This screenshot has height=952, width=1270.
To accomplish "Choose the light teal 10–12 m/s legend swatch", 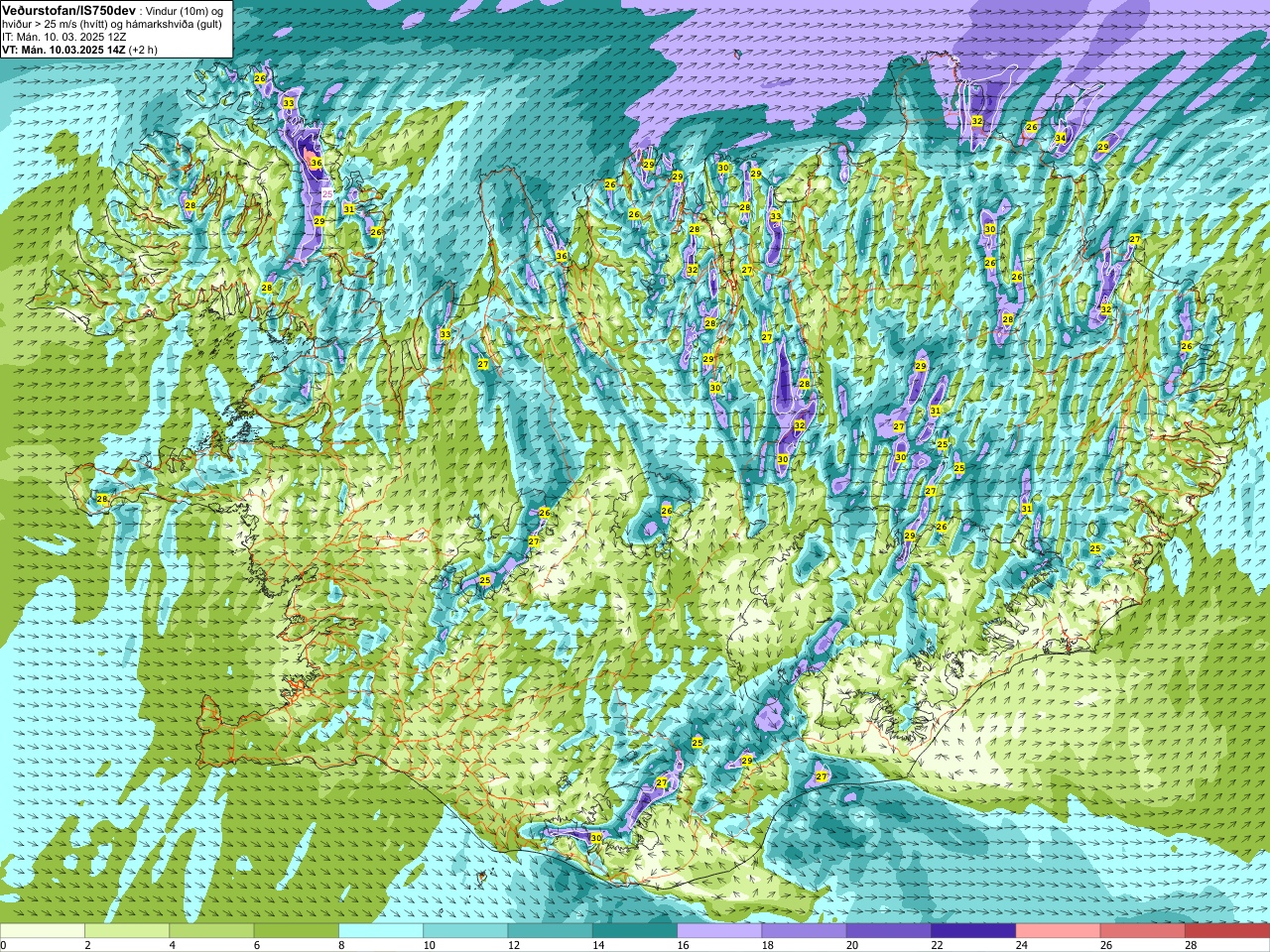I will tap(465, 931).
